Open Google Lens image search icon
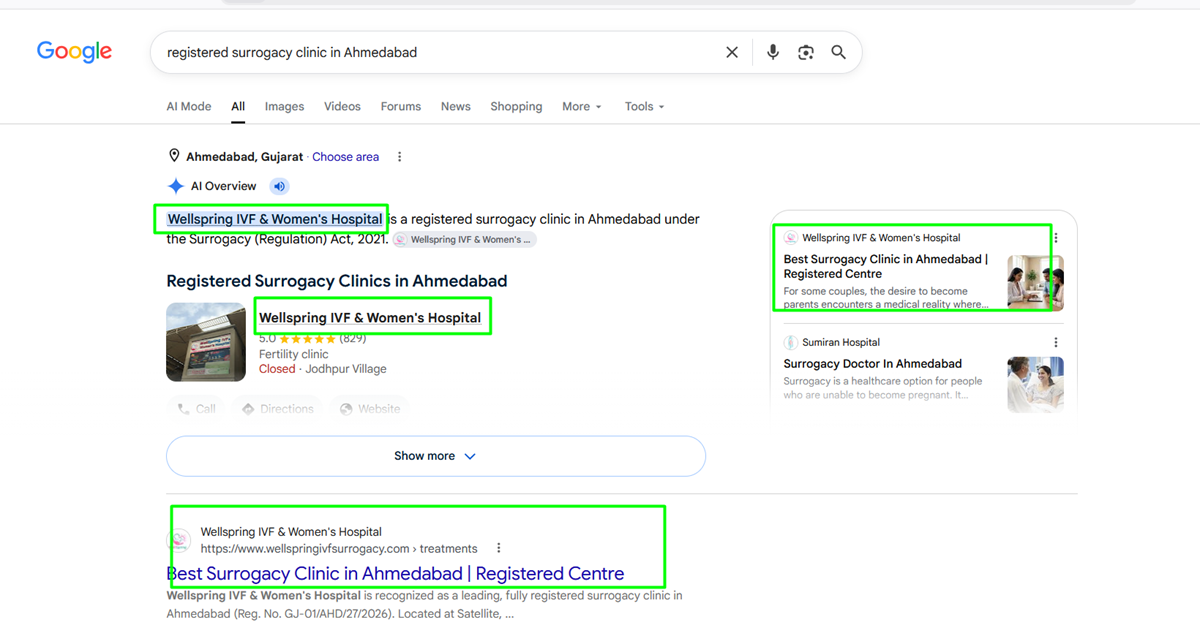The width and height of the screenshot is (1200, 625). (x=806, y=52)
